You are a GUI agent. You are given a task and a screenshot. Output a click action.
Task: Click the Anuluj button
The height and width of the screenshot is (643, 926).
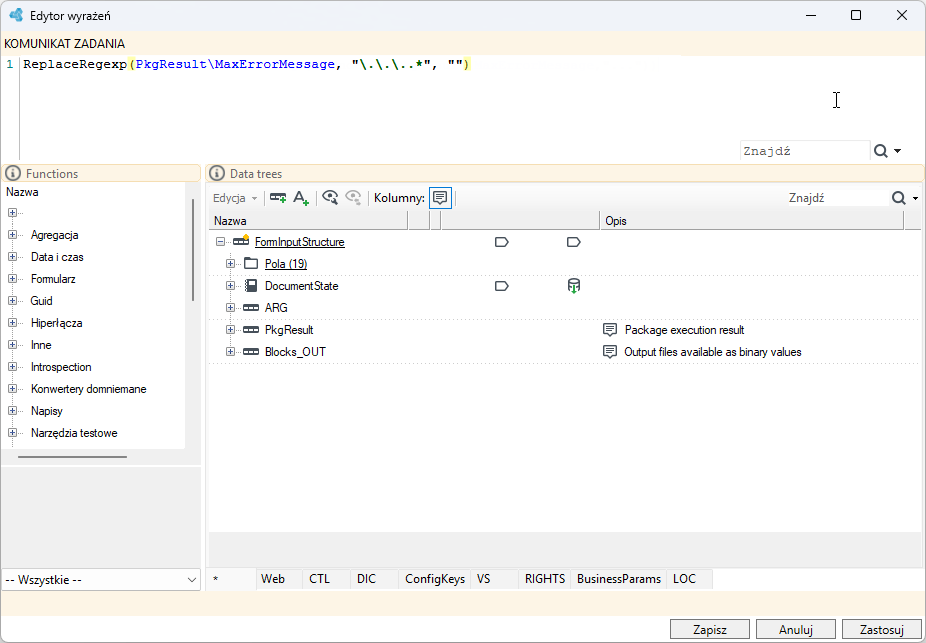coord(795,629)
